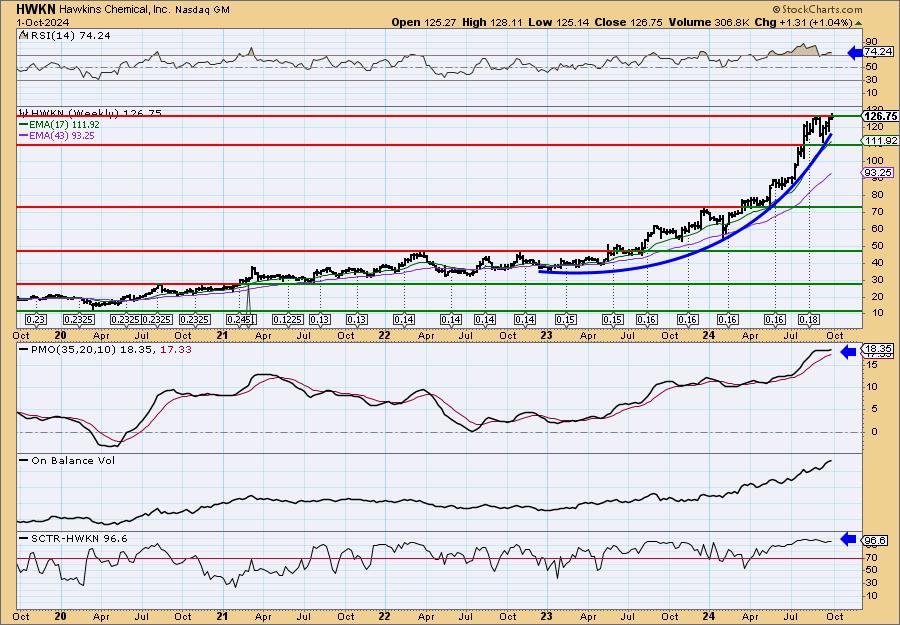Click the 18.35 PMO value tag
900x625 pixels.
[x=879, y=349]
